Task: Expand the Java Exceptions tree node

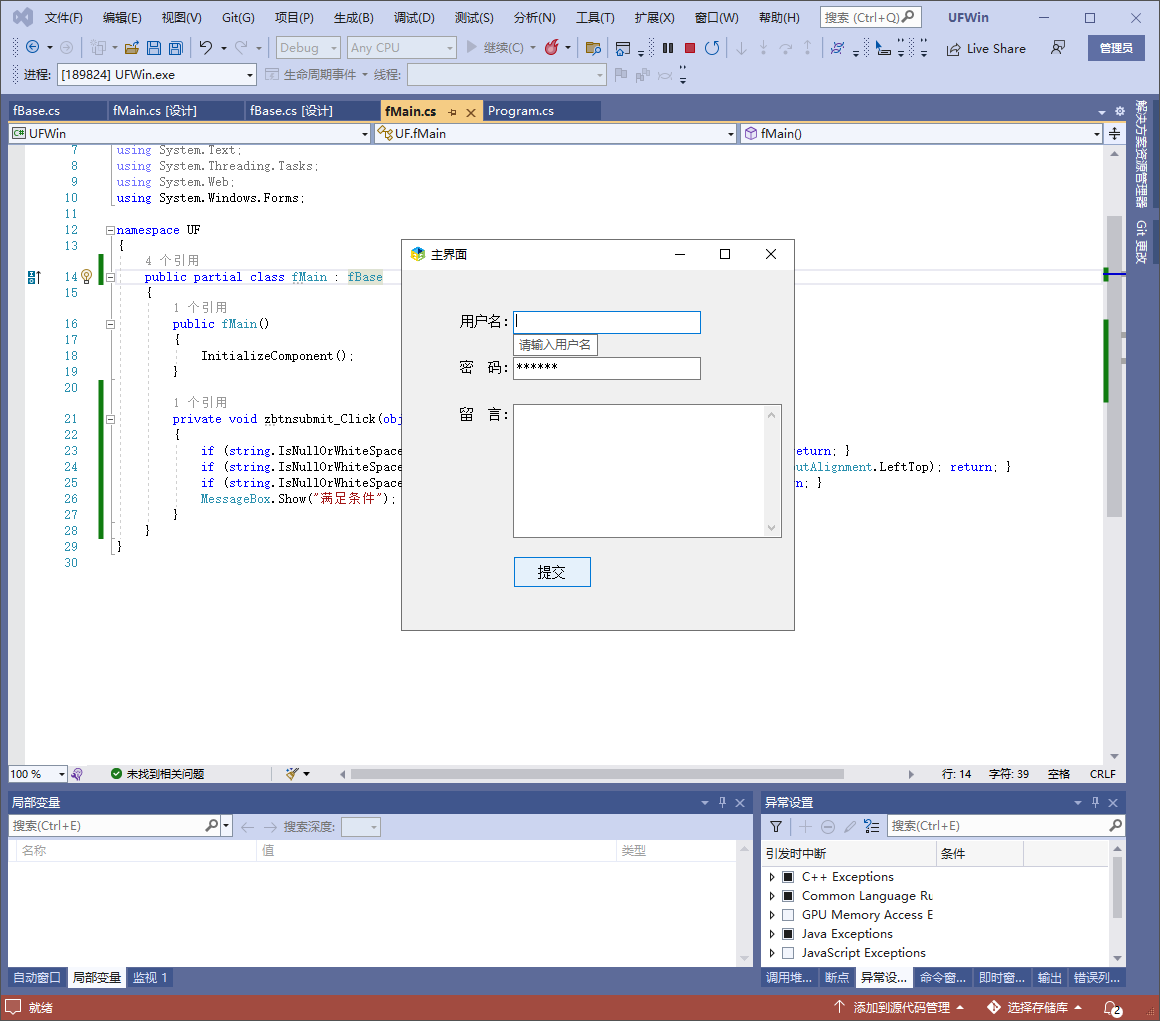Action: pos(772,934)
